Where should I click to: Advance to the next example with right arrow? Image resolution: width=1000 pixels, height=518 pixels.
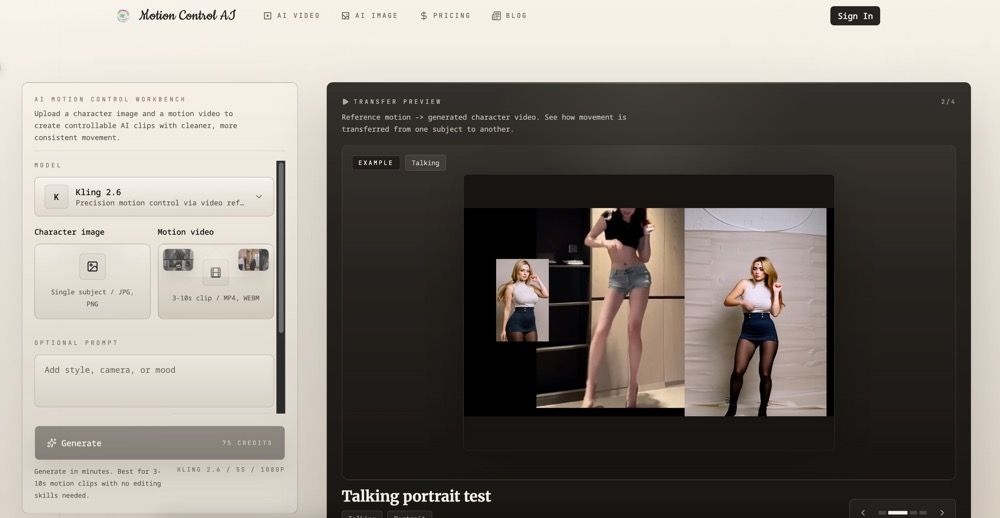click(941, 512)
